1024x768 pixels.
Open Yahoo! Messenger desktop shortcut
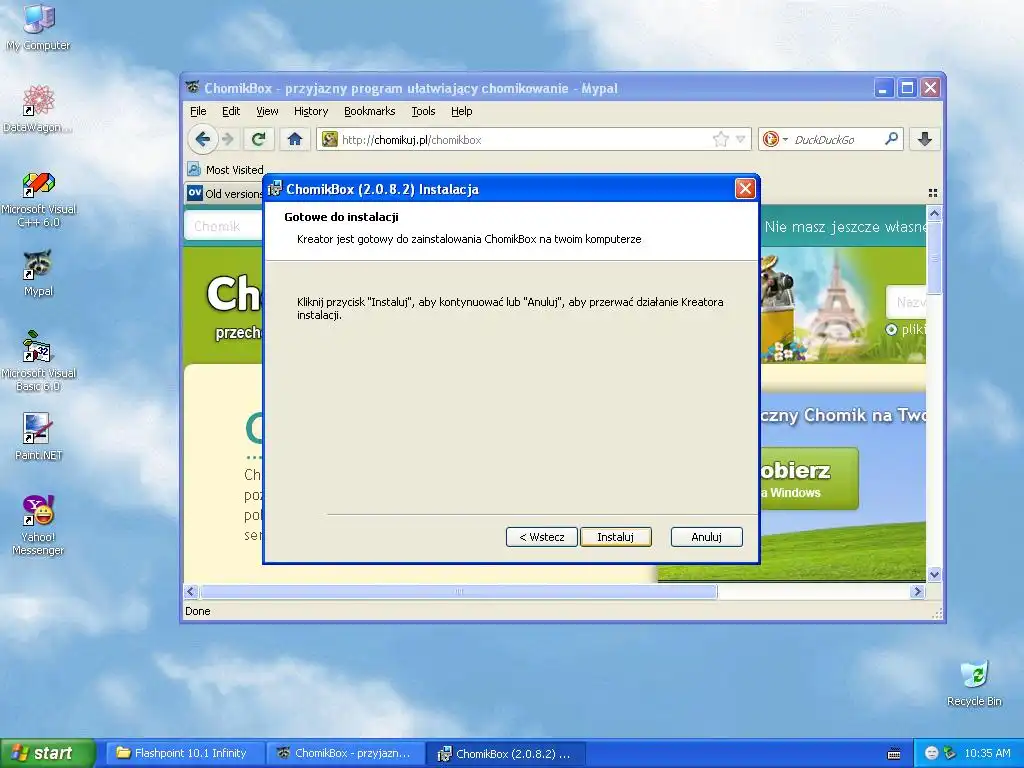(38, 524)
